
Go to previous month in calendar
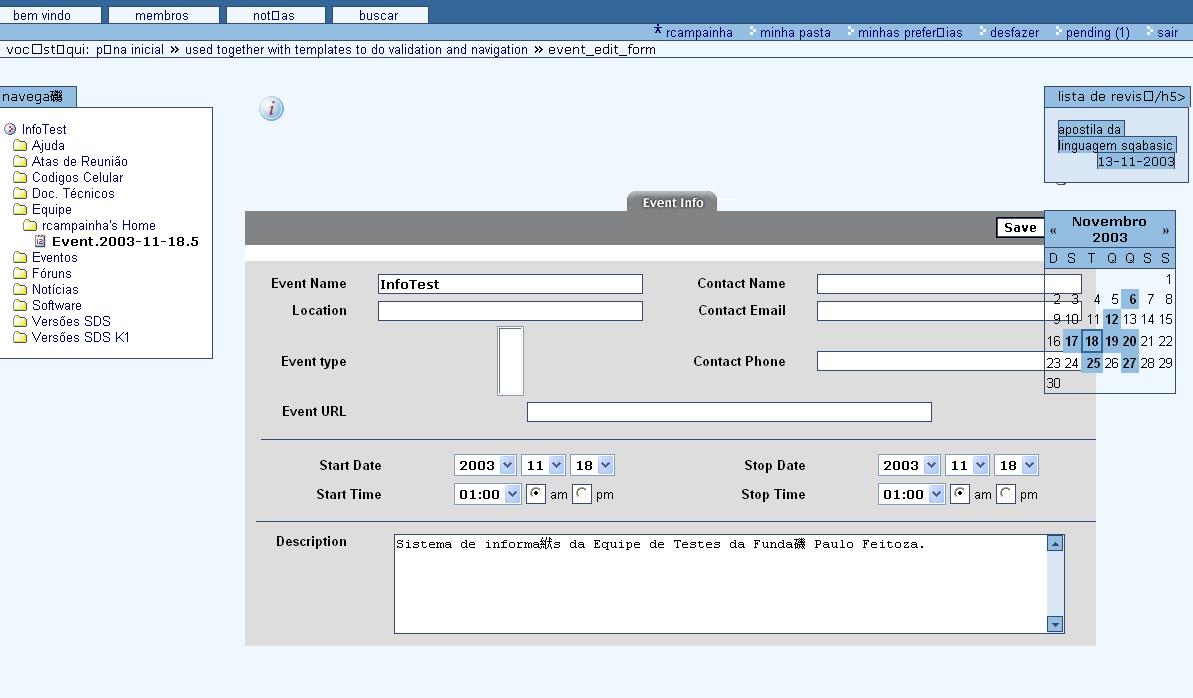point(1053,231)
